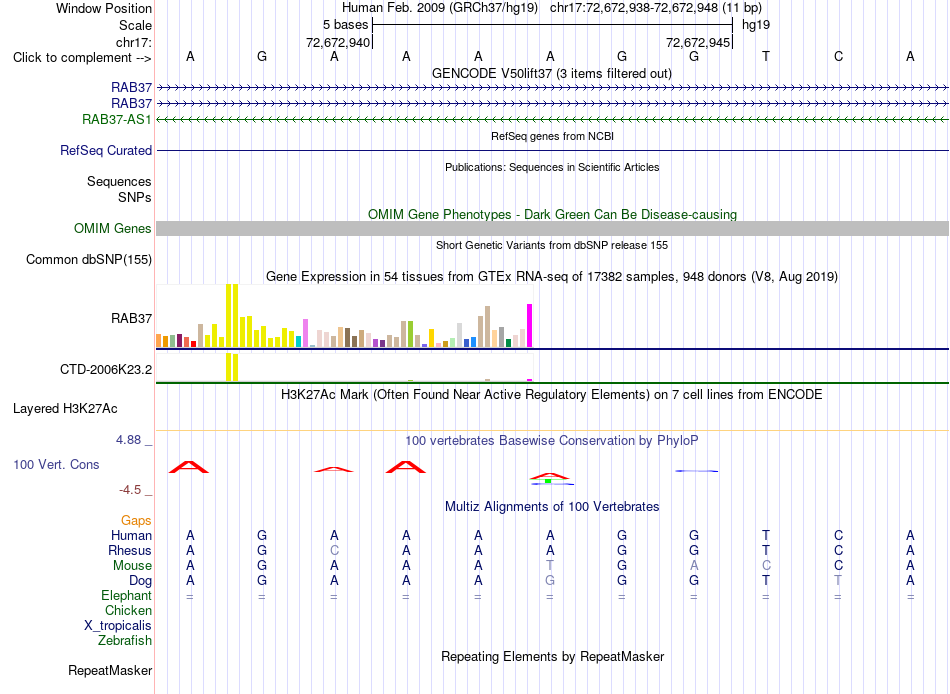The width and height of the screenshot is (950, 694).
Task: Click the RepeatMasker track label
Action: (x=110, y=670)
